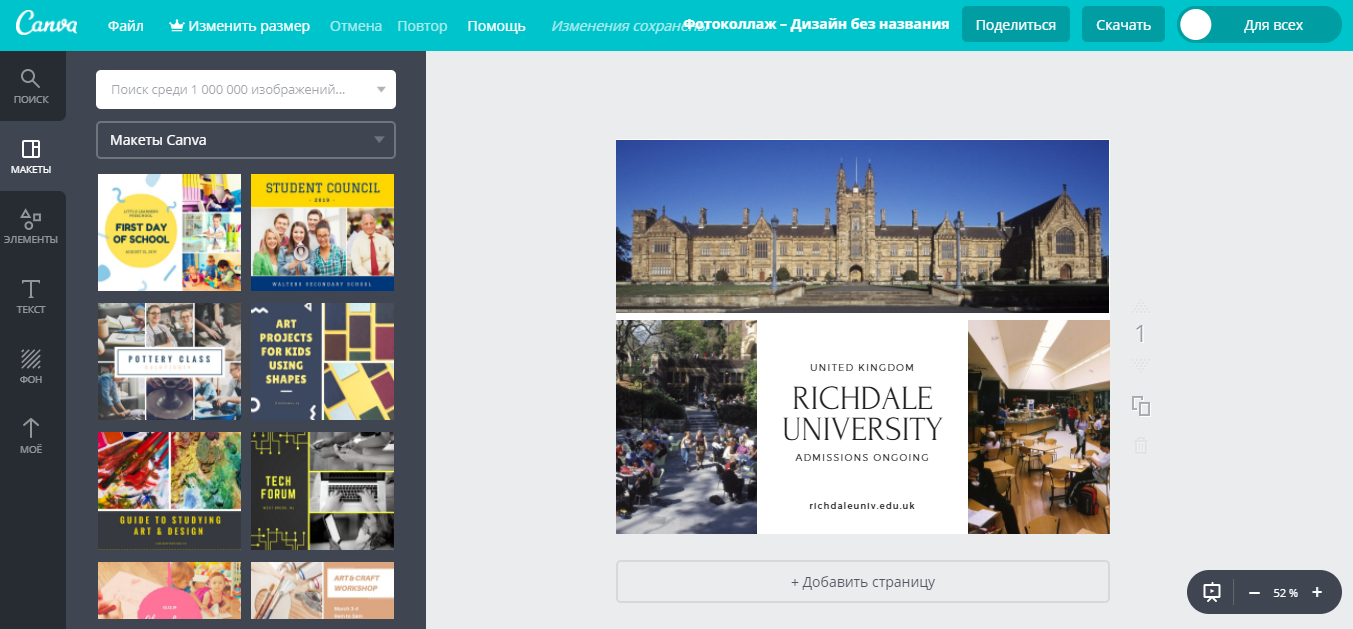Viewport: 1353px width, 629px height.
Task: Choose the Pottery Class layout thumbnail
Action: click(x=169, y=361)
